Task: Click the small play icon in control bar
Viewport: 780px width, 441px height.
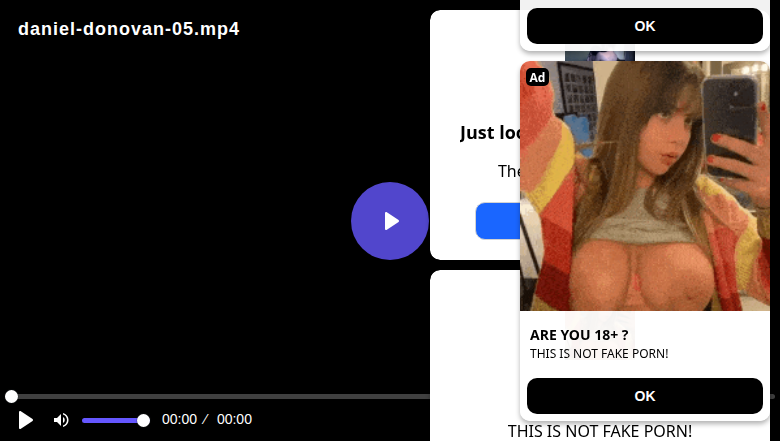Action: point(25,420)
